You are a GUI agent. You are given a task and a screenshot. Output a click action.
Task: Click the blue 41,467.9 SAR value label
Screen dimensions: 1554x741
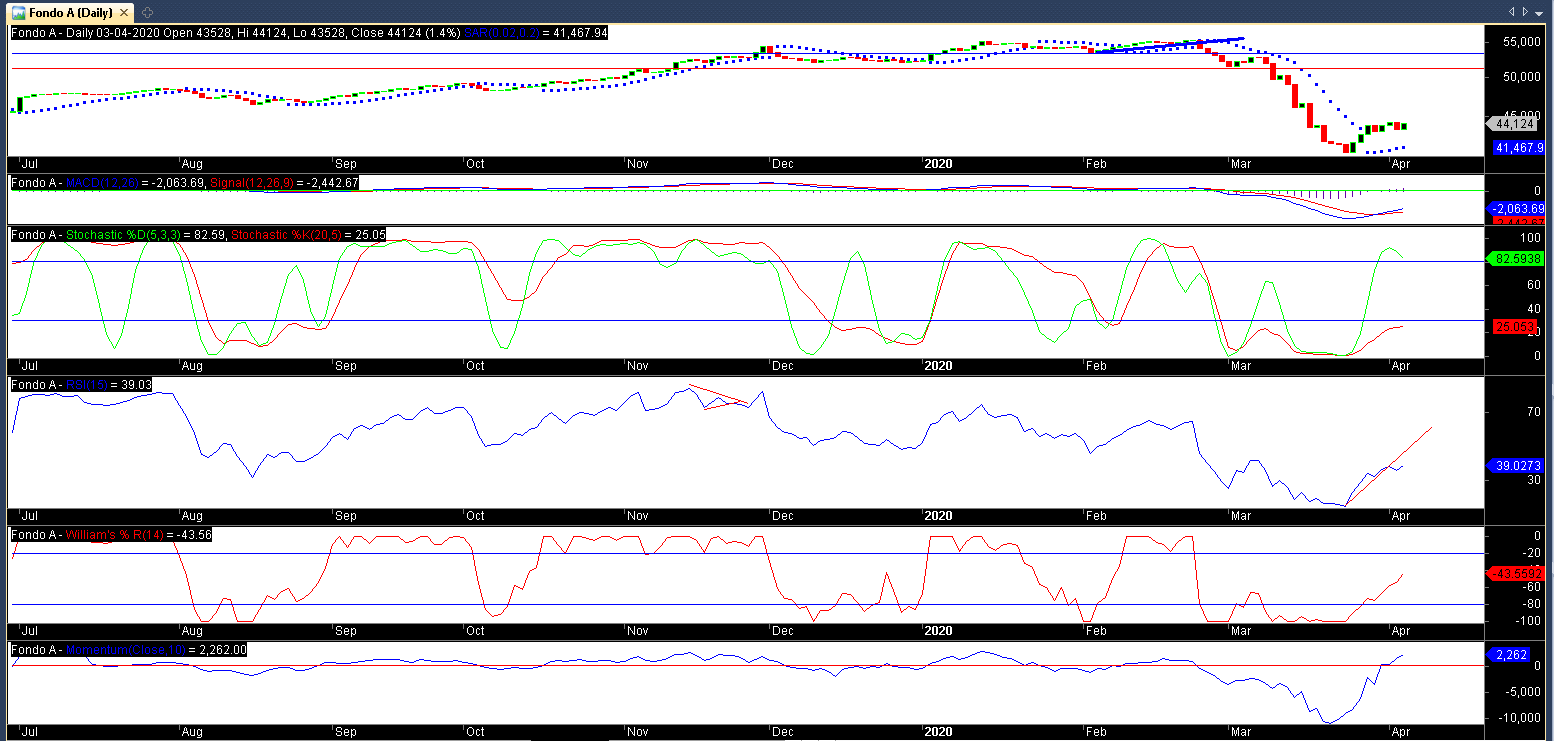(1519, 148)
